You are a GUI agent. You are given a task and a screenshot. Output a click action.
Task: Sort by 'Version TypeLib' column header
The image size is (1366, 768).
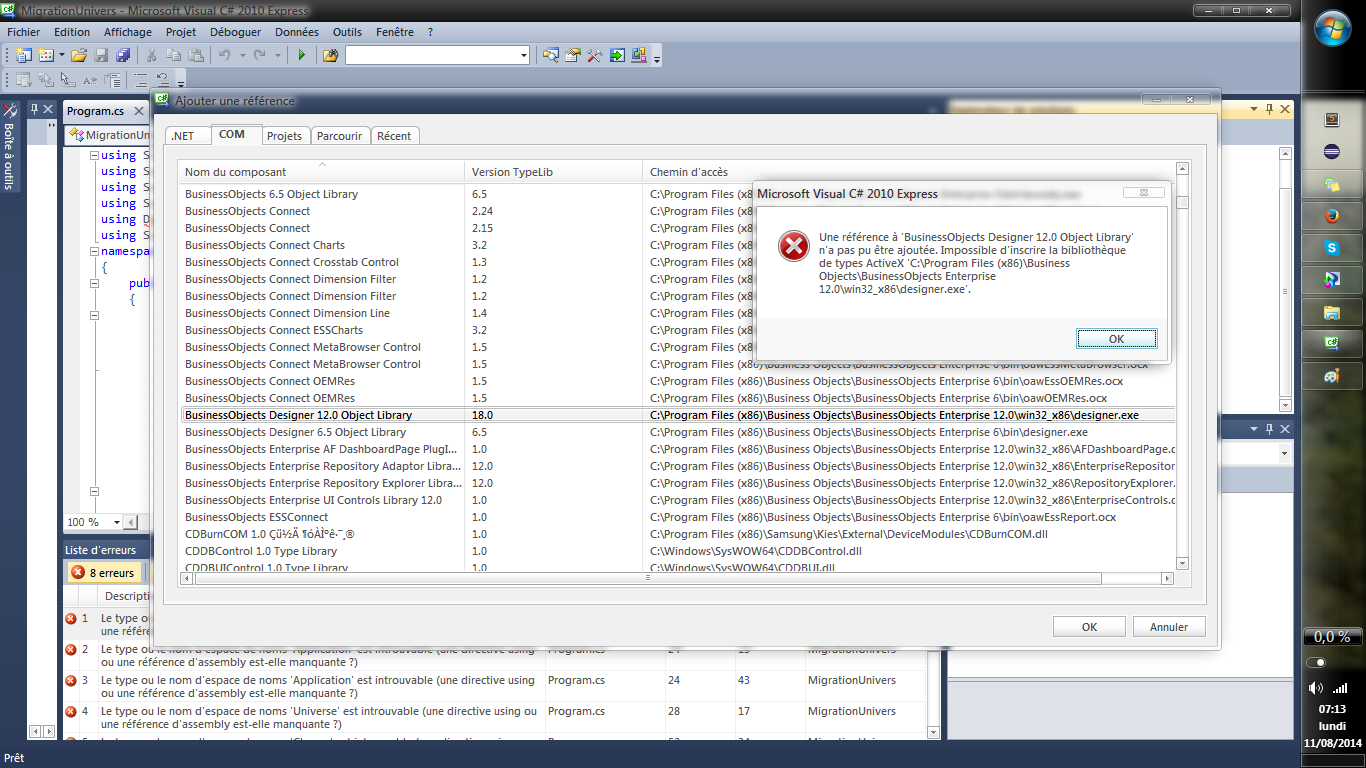(x=553, y=172)
